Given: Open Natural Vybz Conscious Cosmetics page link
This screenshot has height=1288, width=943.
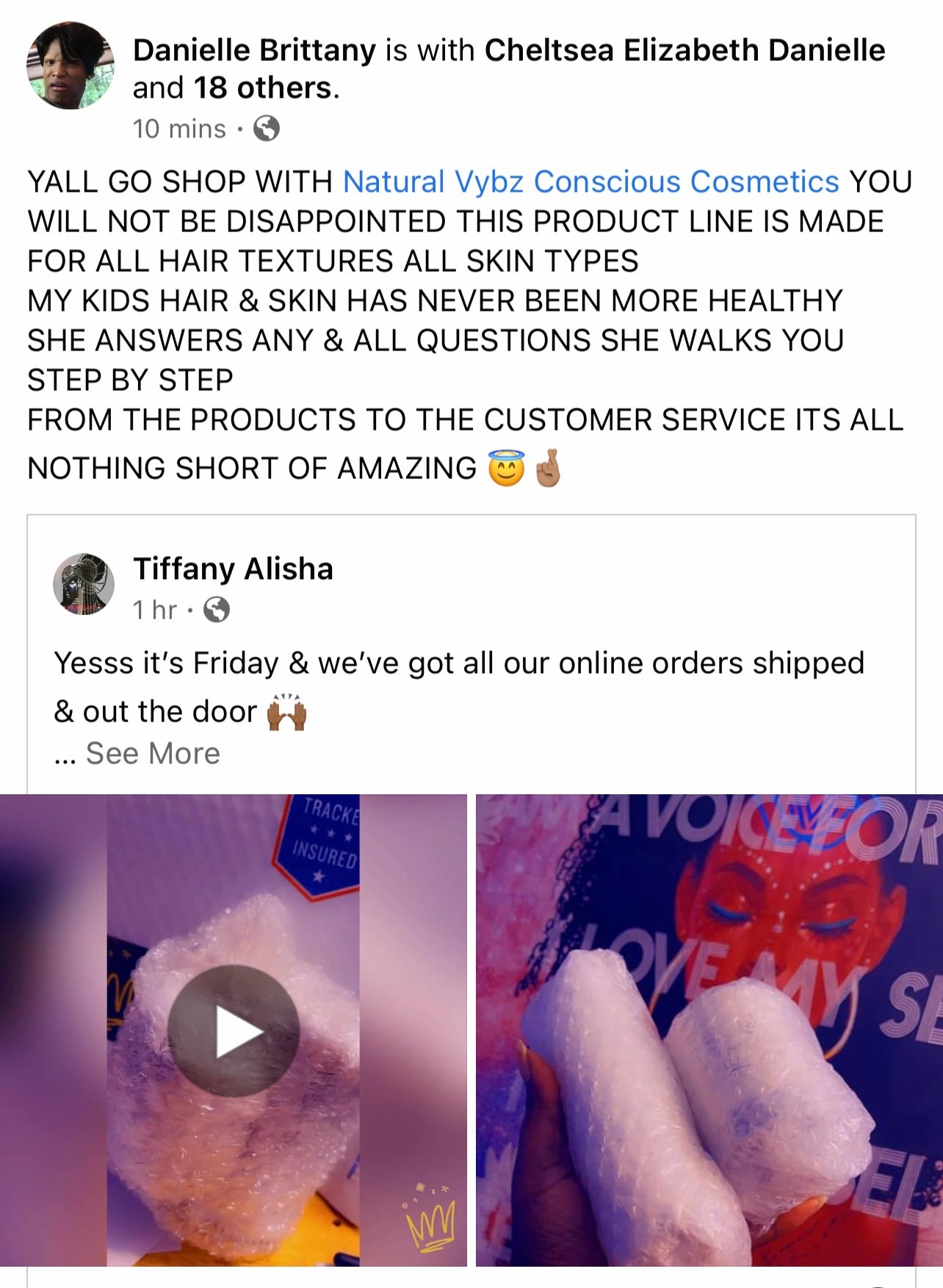Looking at the screenshot, I should (590, 181).
